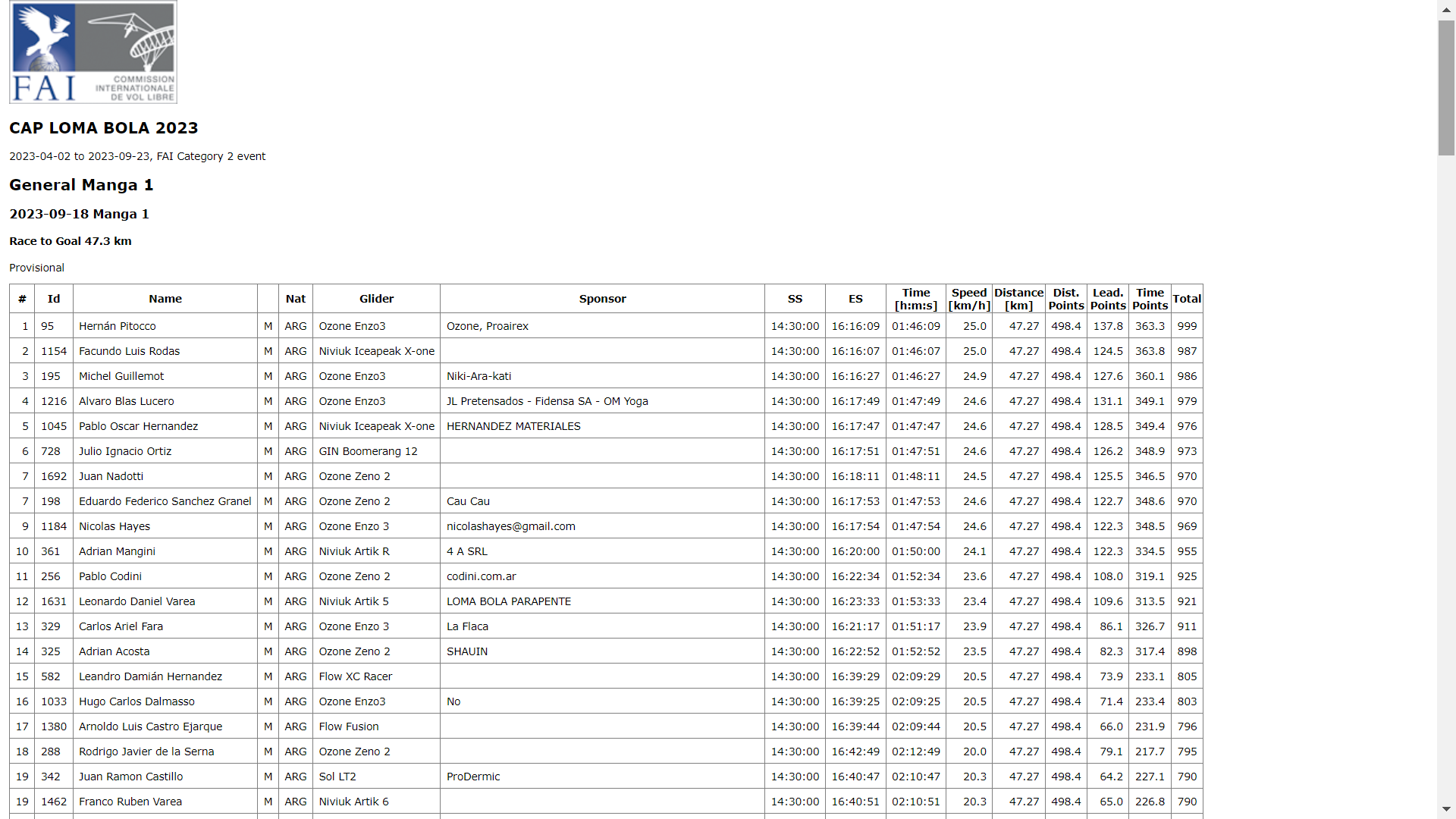Click the FAI commission logo image
Image resolution: width=1456 pixels, height=819 pixels.
[93, 52]
